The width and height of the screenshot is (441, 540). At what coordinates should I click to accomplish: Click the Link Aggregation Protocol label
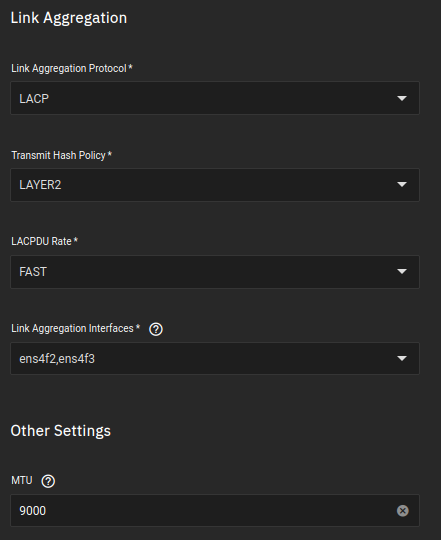(69, 69)
